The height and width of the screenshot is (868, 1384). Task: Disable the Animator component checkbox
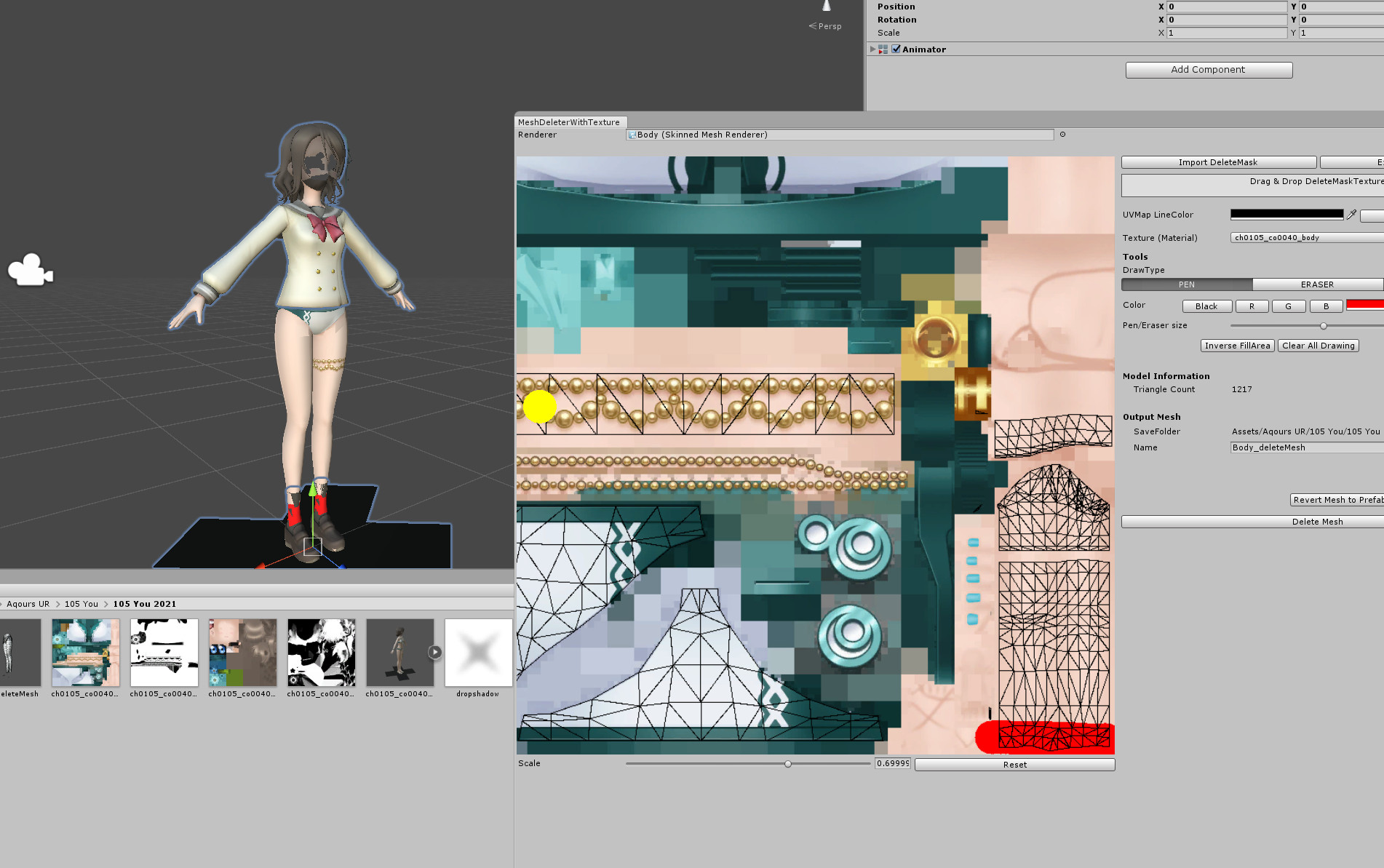[x=896, y=49]
